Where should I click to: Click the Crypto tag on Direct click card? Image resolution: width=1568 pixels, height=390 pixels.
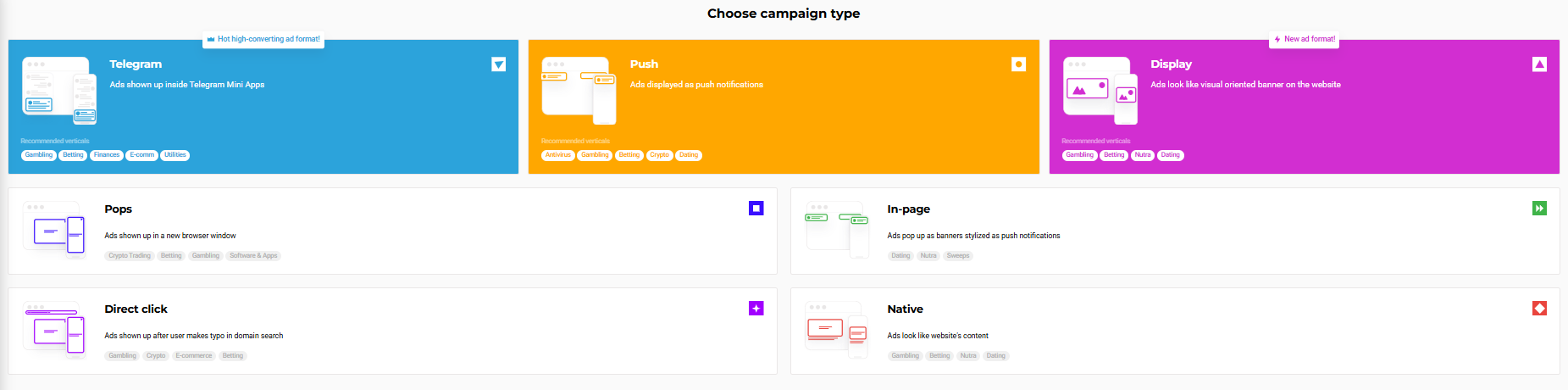click(x=156, y=355)
